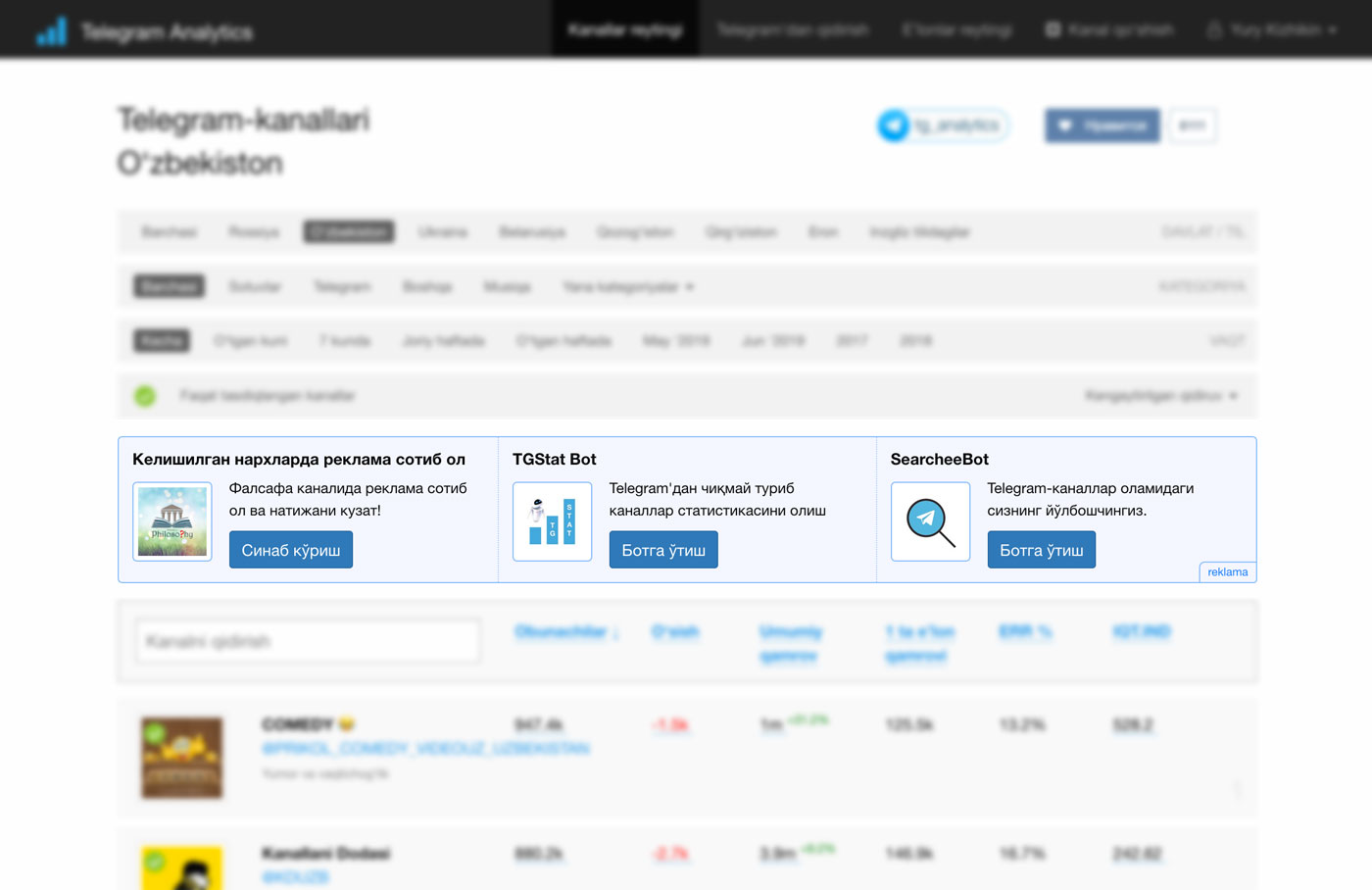The height and width of the screenshot is (890, 1372).
Task: Toggle the green verified-channels checkmark
Action: click(x=145, y=396)
